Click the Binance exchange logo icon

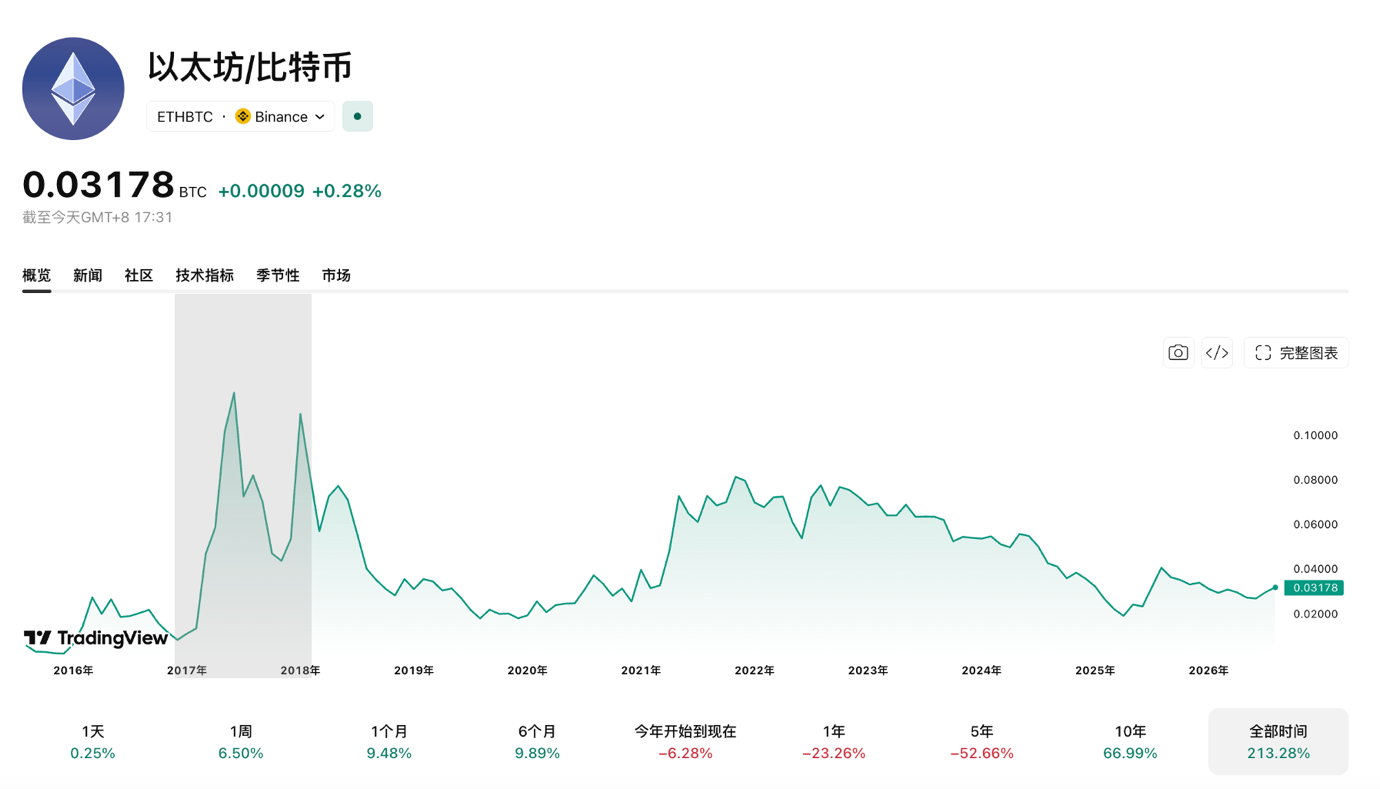click(243, 117)
